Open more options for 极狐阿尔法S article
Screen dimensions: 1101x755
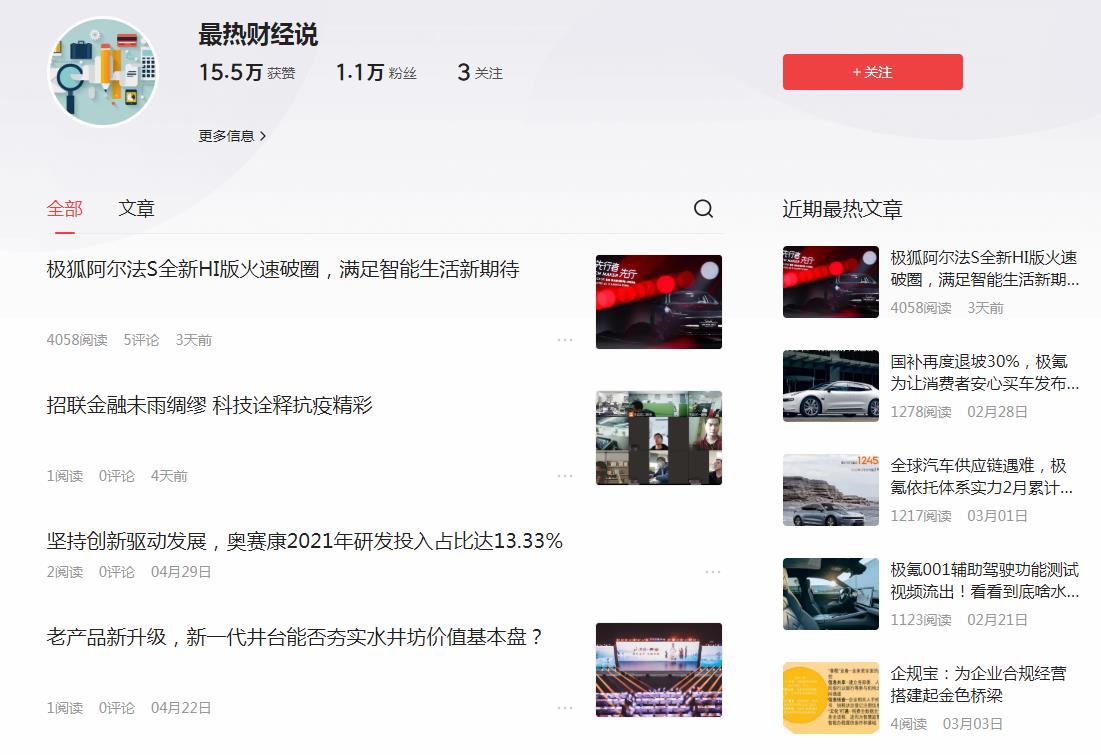click(x=565, y=340)
